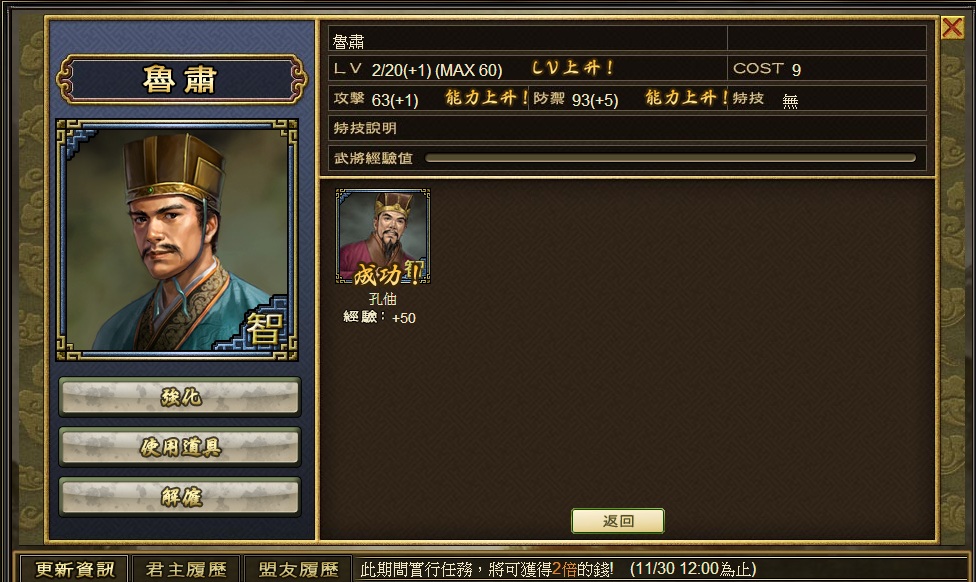The height and width of the screenshot is (582, 976).
Task: Open the 君主履歷 tab
Action: pos(185,569)
